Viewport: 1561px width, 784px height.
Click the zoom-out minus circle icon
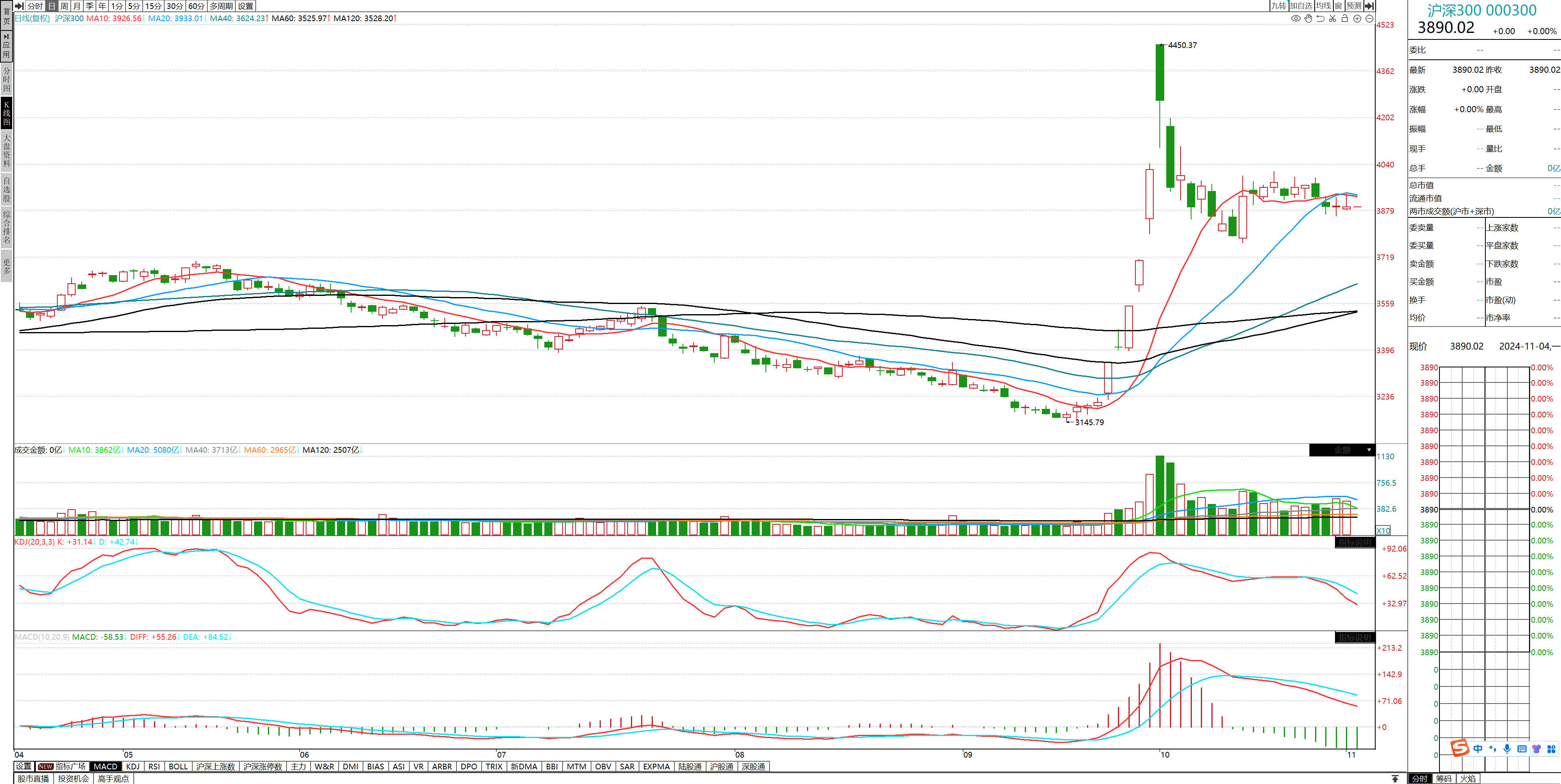point(1370,19)
